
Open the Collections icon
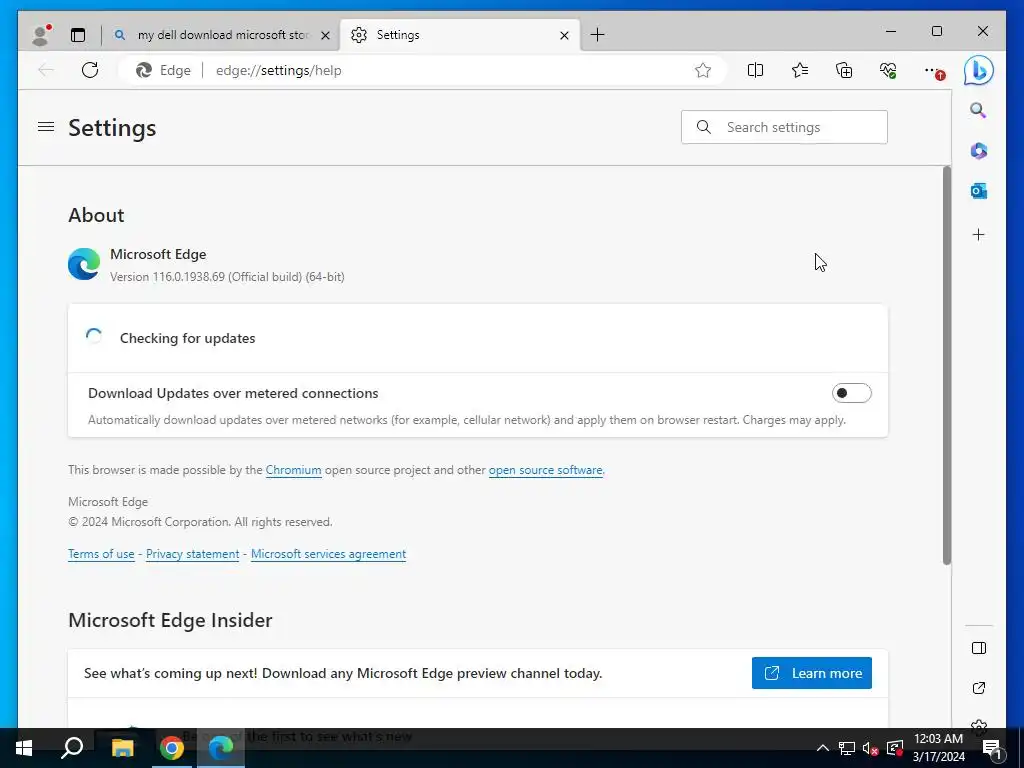844,70
